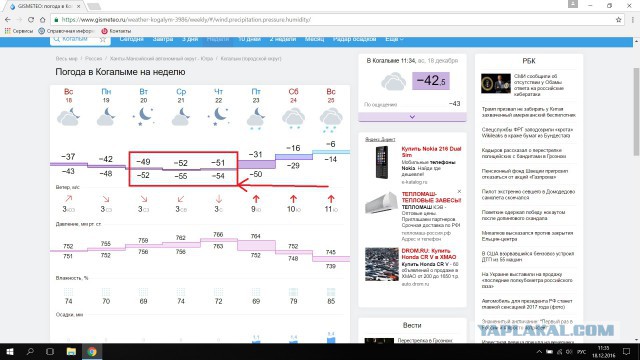Click the Nokia phone ad thumbnail
The height and width of the screenshot is (360, 640).
tap(381, 162)
